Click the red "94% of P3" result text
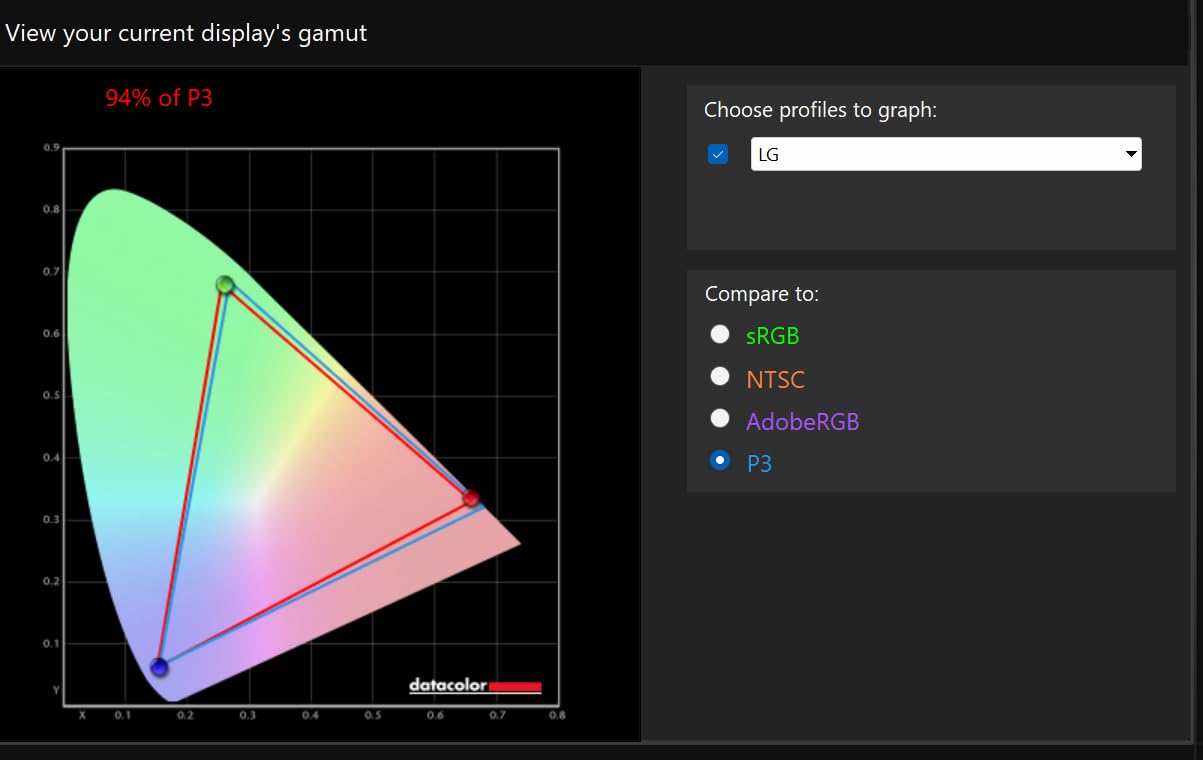Viewport: 1203px width, 760px height. point(159,98)
